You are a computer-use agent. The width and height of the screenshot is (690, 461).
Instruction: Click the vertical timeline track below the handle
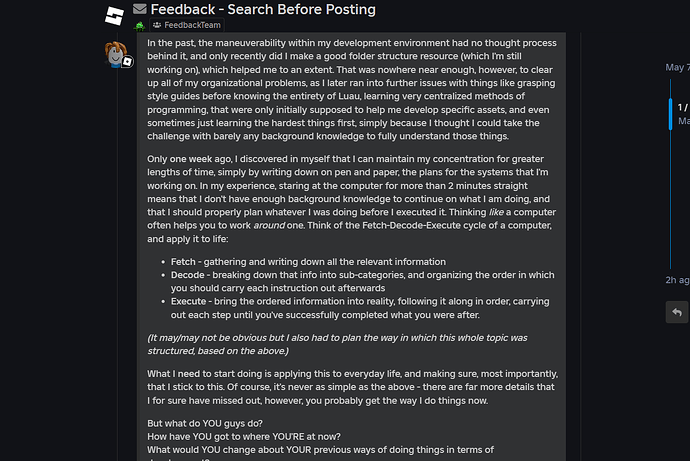coord(670,200)
